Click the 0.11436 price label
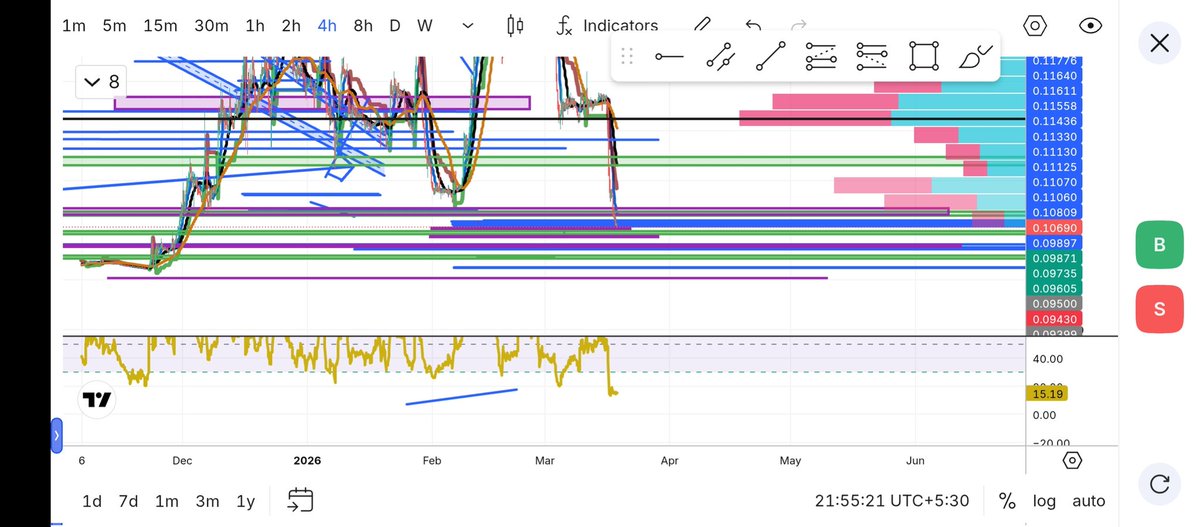The height and width of the screenshot is (527, 1200). tap(1054, 121)
